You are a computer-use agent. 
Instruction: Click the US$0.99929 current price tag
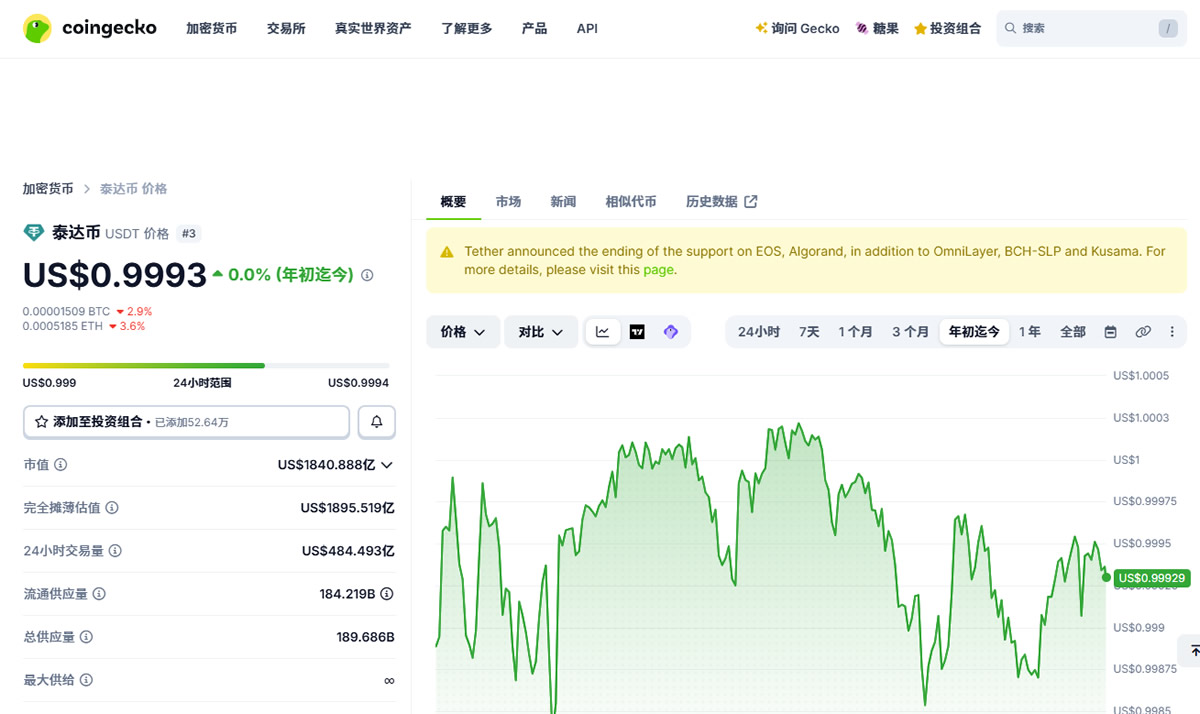(1151, 578)
